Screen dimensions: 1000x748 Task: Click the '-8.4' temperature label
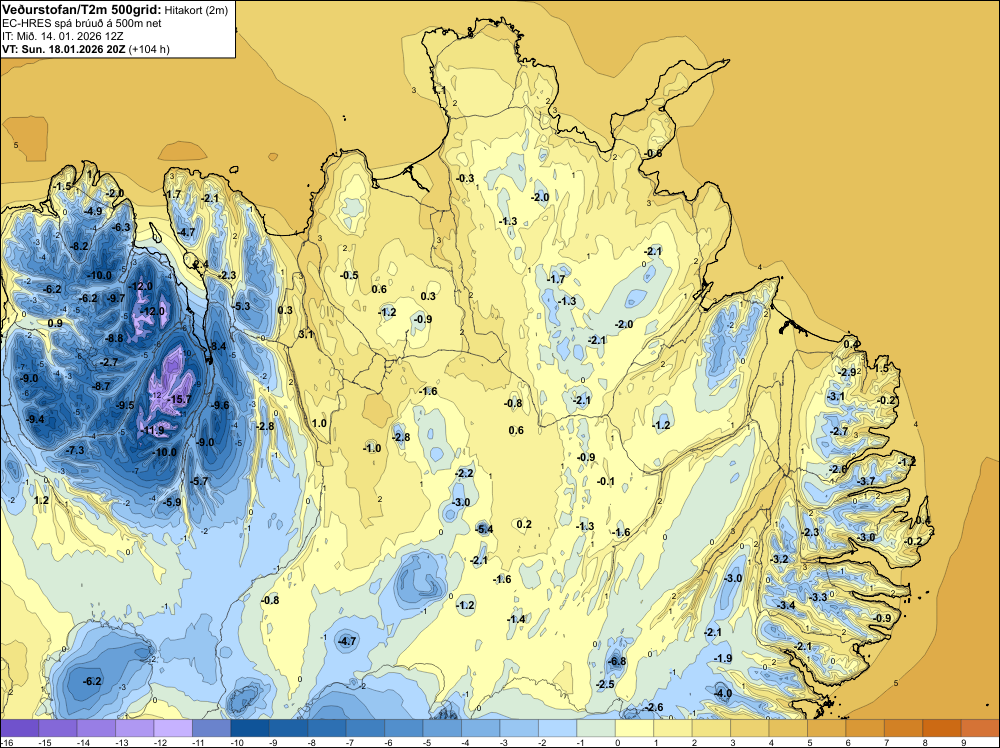(x=218, y=346)
